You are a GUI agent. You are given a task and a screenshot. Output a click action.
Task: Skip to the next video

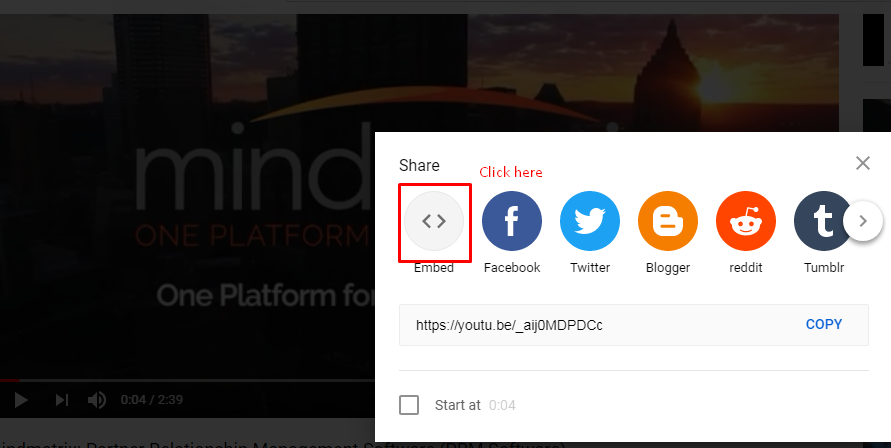click(x=61, y=400)
